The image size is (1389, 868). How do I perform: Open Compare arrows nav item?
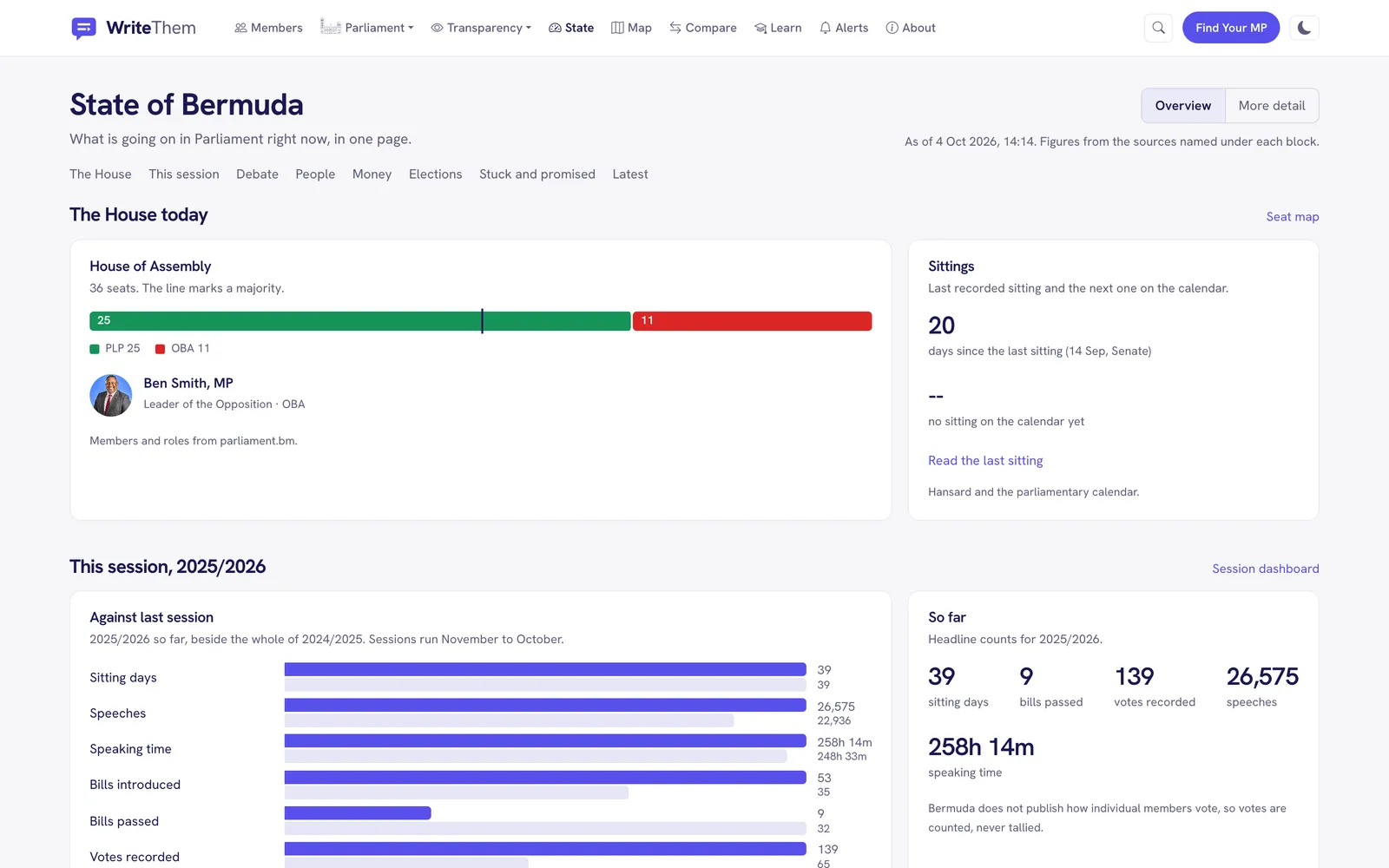[x=703, y=28]
